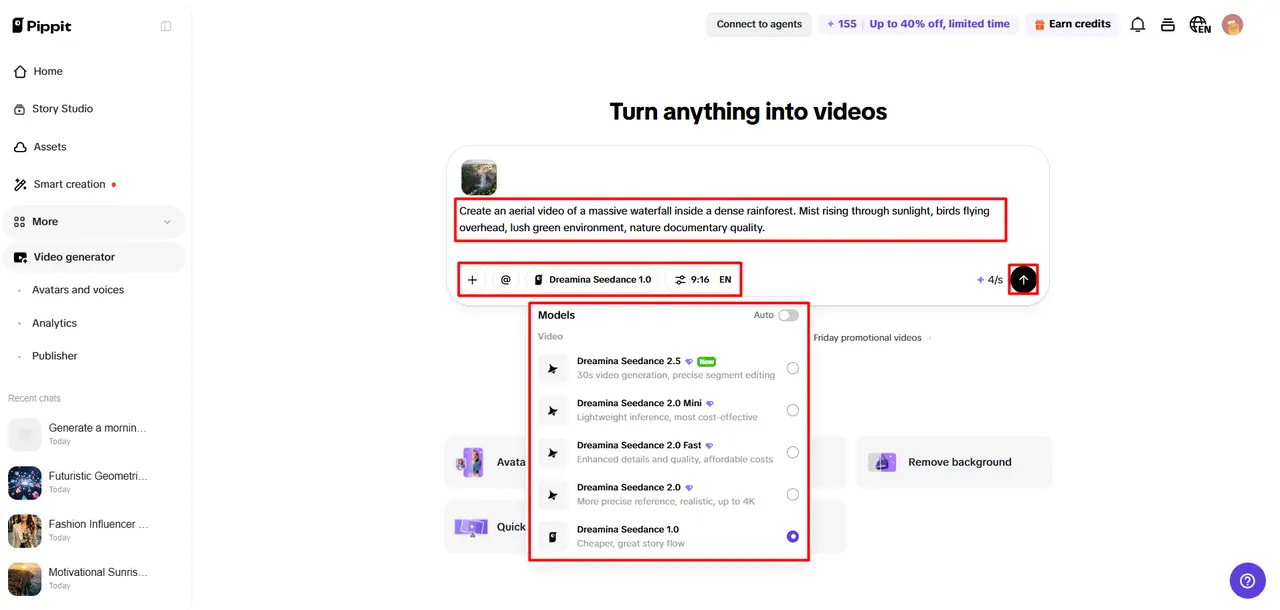Image resolution: width=1280 pixels, height=610 pixels.
Task: Click the Assets cloud icon
Action: tap(20, 147)
